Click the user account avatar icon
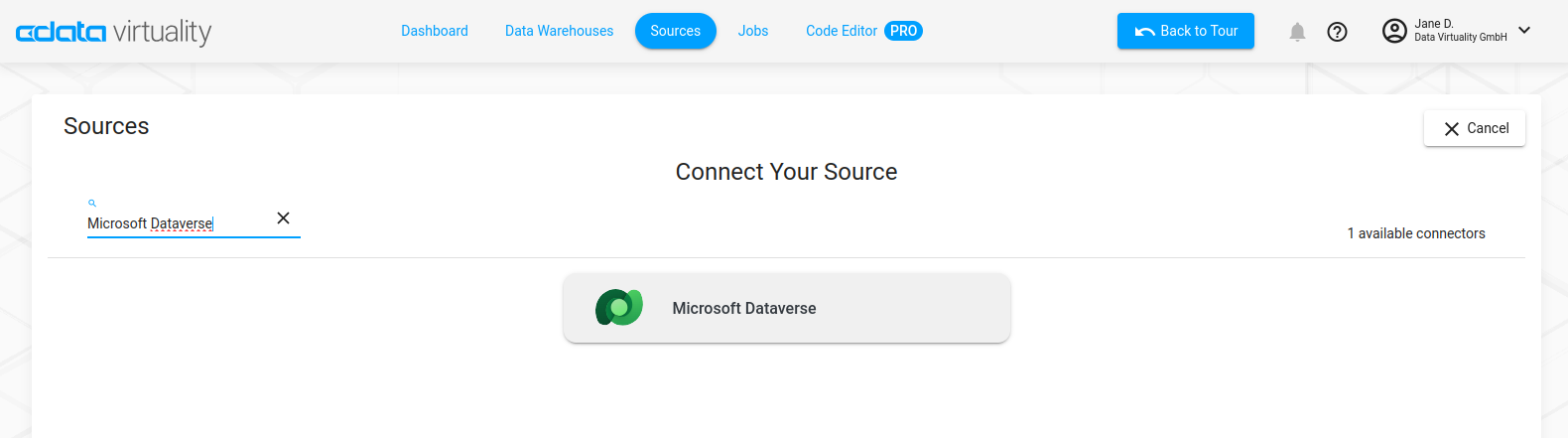 click(x=1394, y=31)
